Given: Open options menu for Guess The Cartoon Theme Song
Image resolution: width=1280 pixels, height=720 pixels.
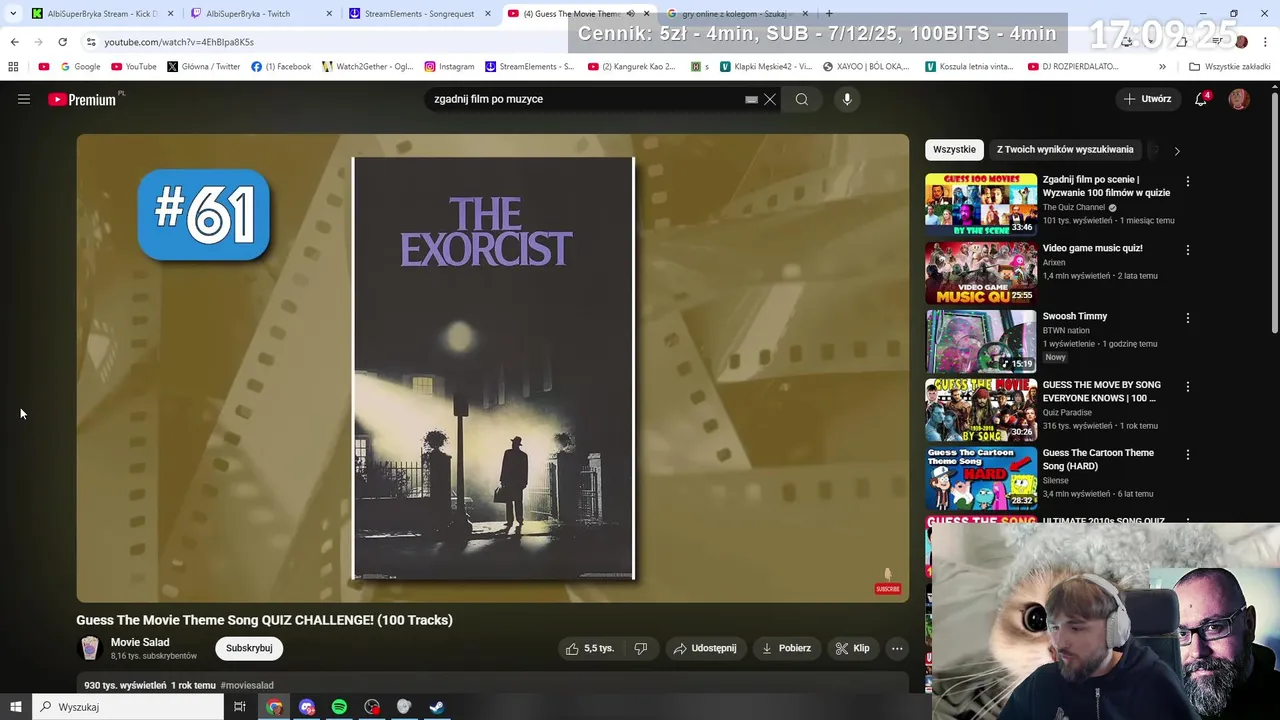Looking at the screenshot, I should tap(1188, 454).
